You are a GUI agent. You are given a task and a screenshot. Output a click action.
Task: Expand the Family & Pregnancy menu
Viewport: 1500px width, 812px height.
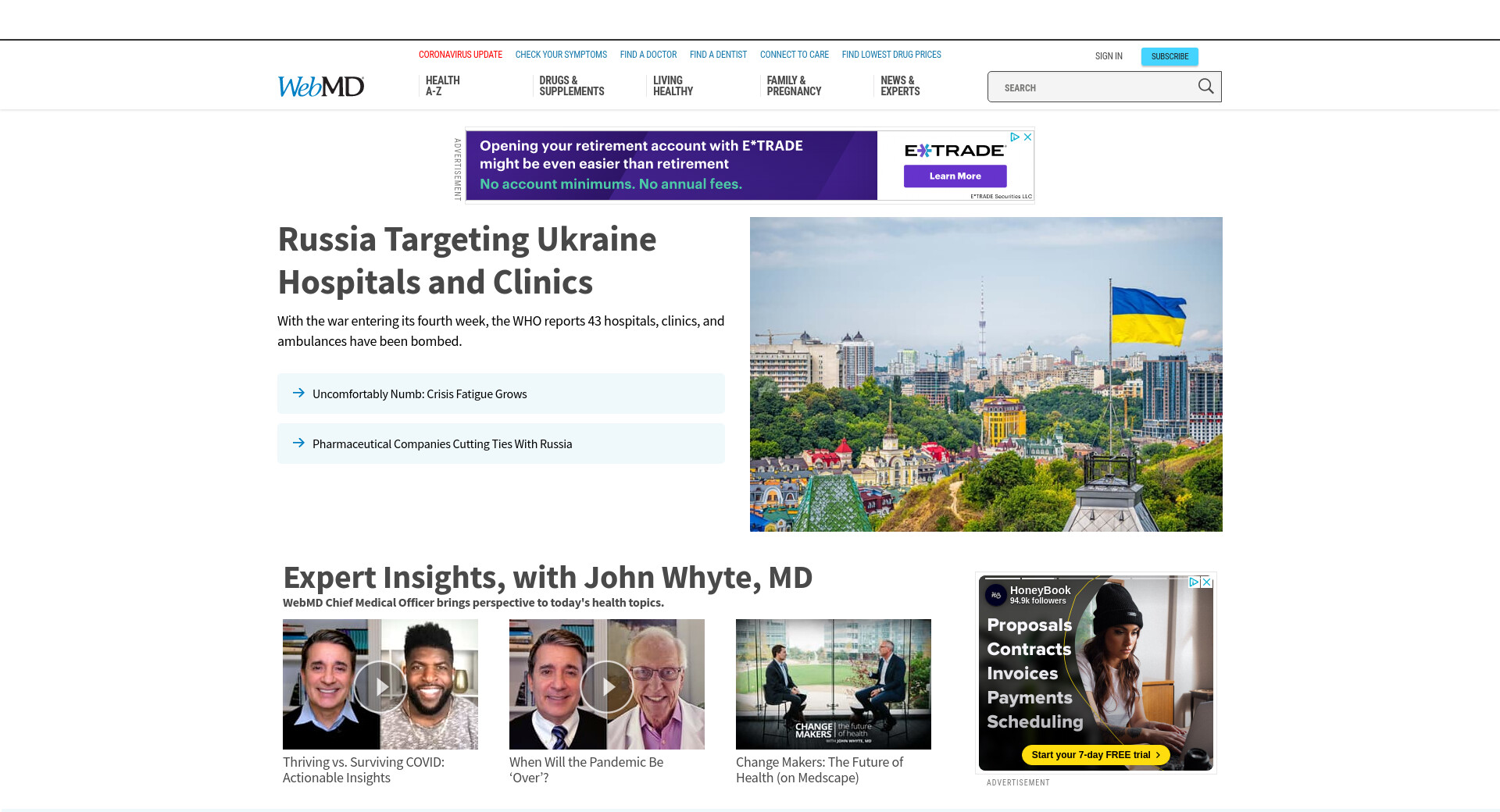794,86
